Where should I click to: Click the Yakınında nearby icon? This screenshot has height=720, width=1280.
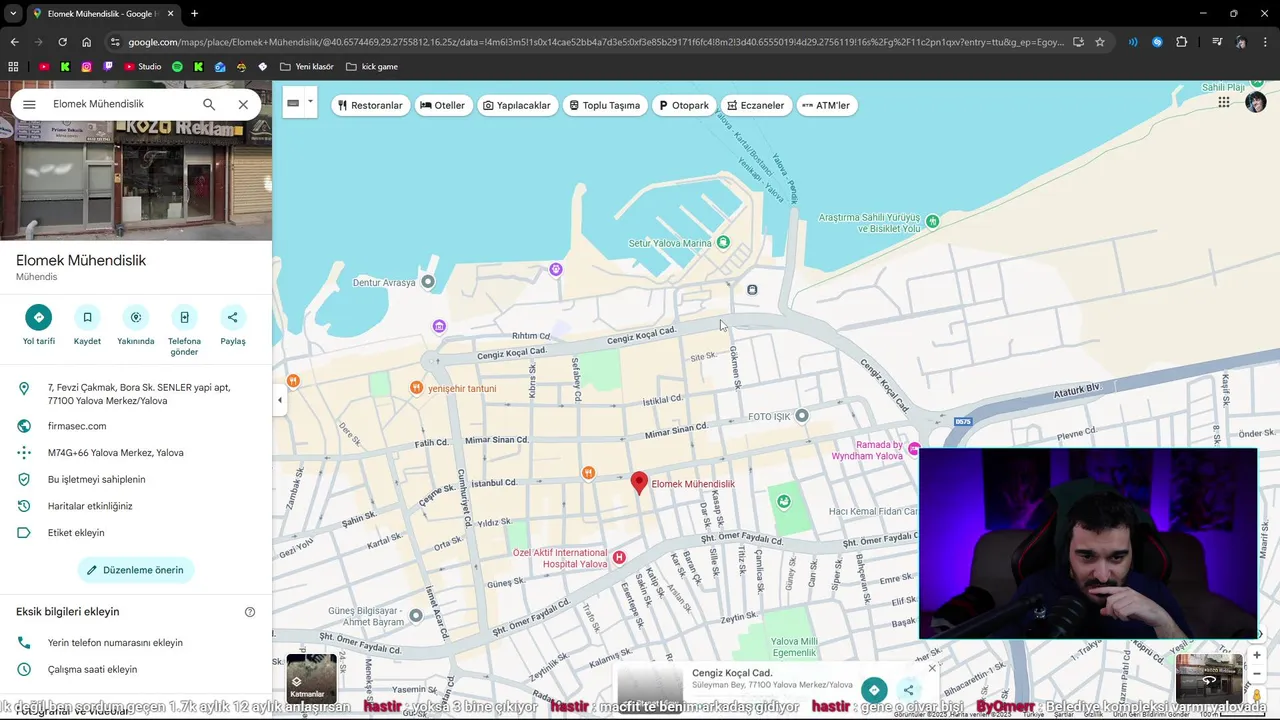[x=136, y=317]
